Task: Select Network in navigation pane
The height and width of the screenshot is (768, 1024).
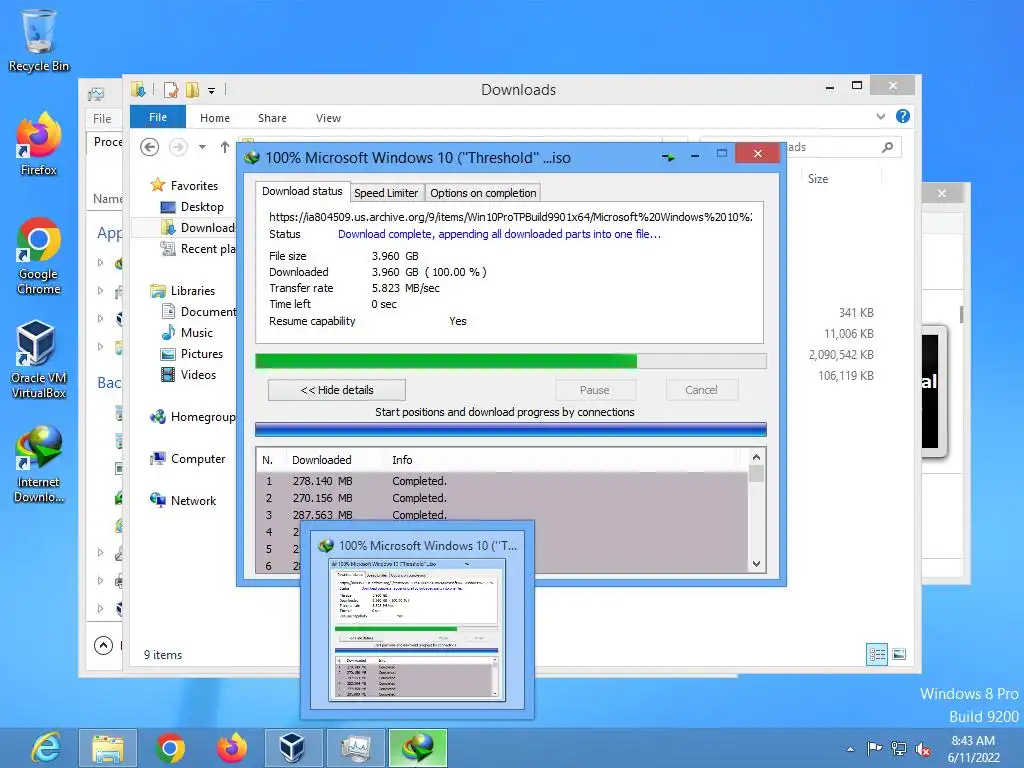Action: click(x=183, y=500)
